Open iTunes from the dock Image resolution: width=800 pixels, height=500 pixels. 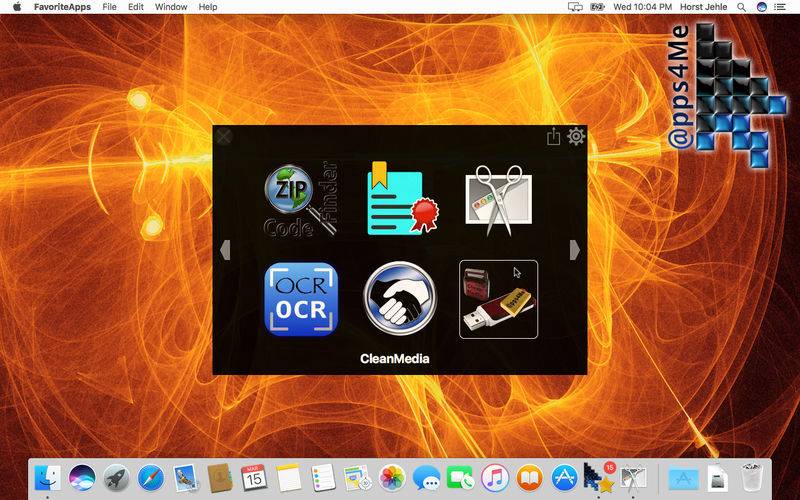click(495, 478)
